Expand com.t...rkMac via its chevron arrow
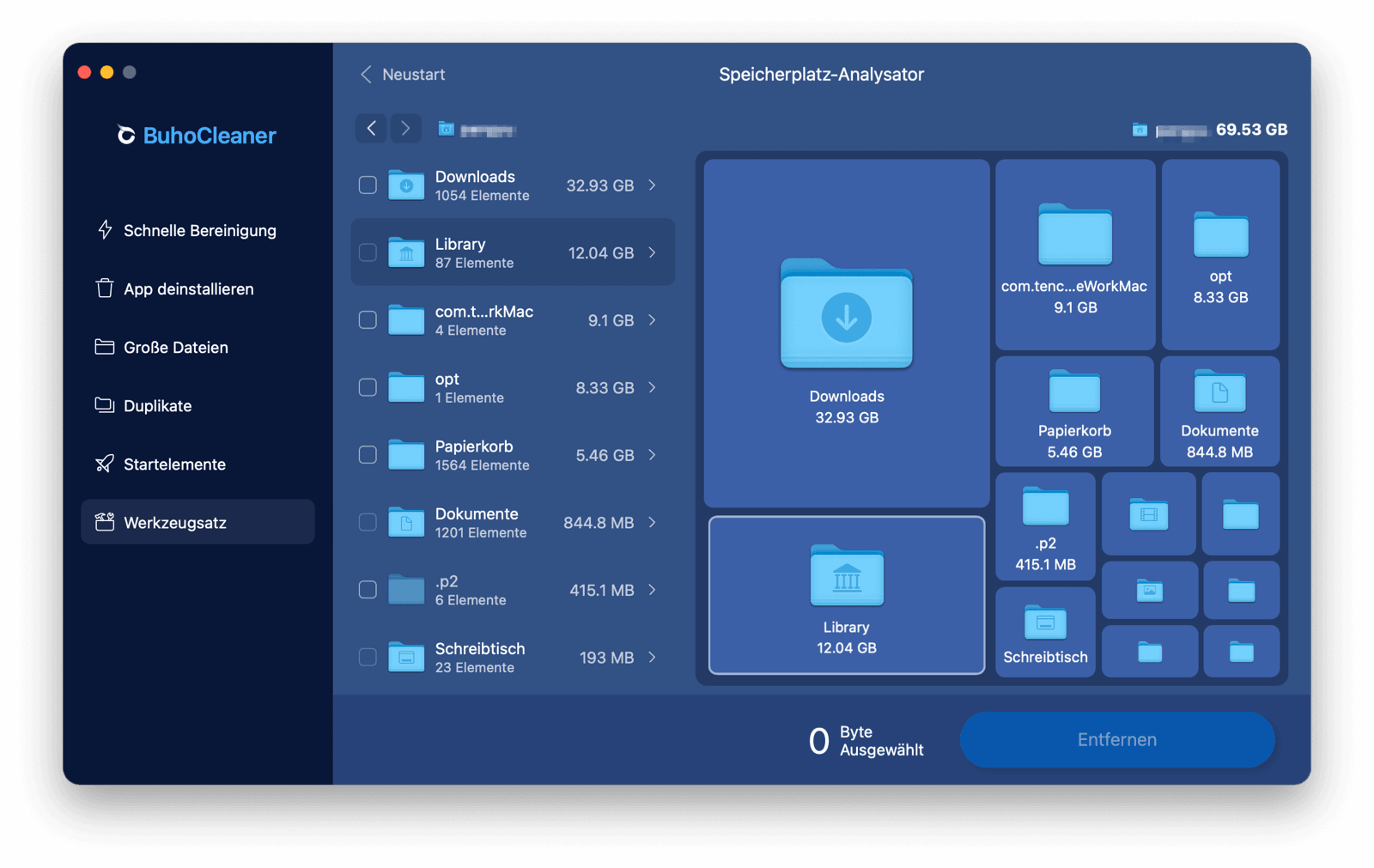The image size is (1374, 868). pos(653,320)
